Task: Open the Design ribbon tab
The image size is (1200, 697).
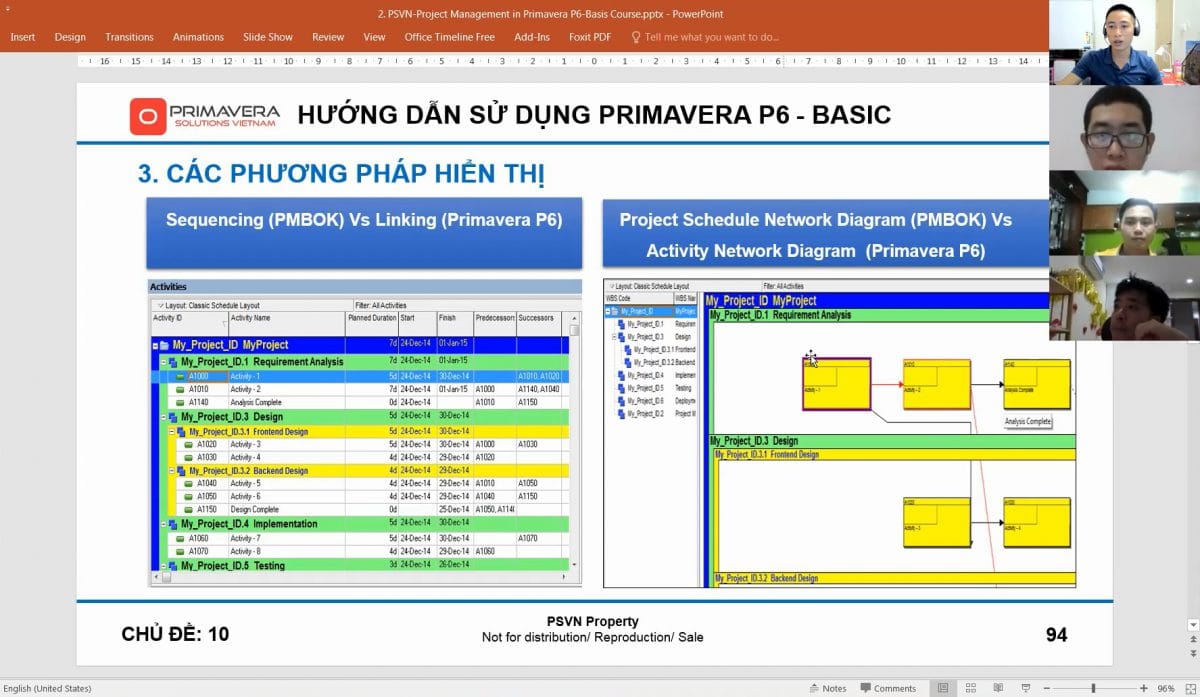Action: pos(70,37)
